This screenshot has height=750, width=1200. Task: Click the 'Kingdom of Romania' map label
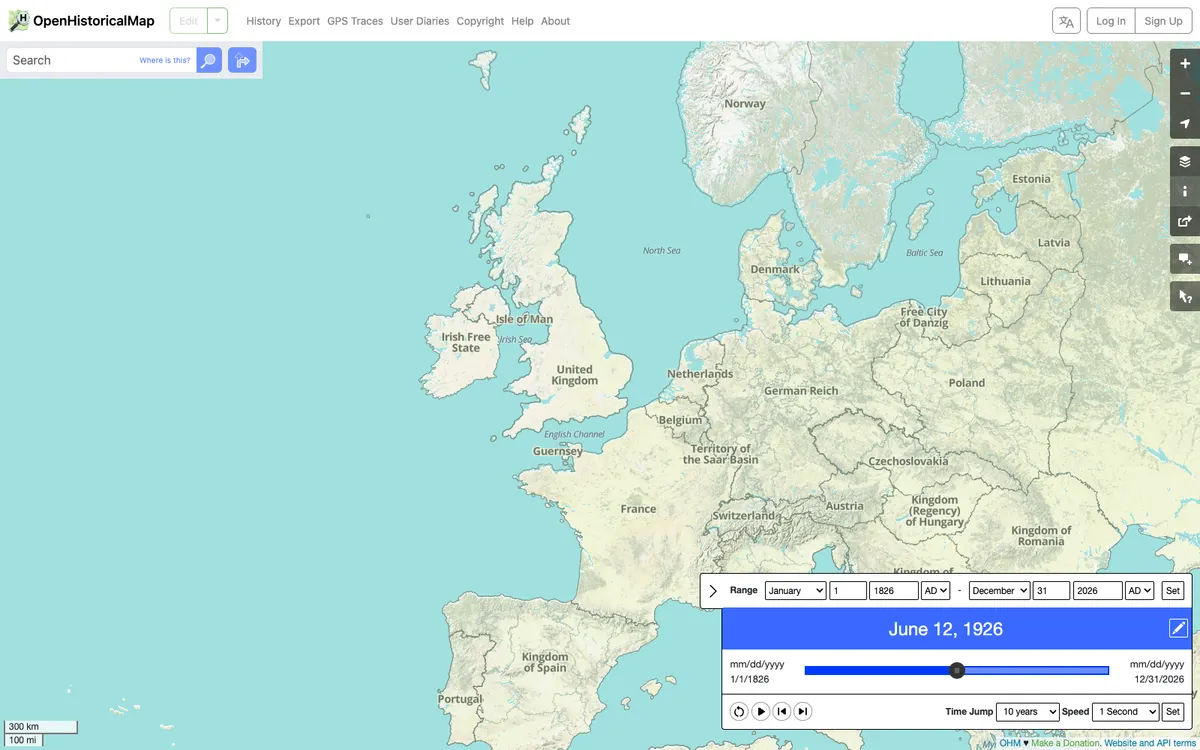[1041, 536]
